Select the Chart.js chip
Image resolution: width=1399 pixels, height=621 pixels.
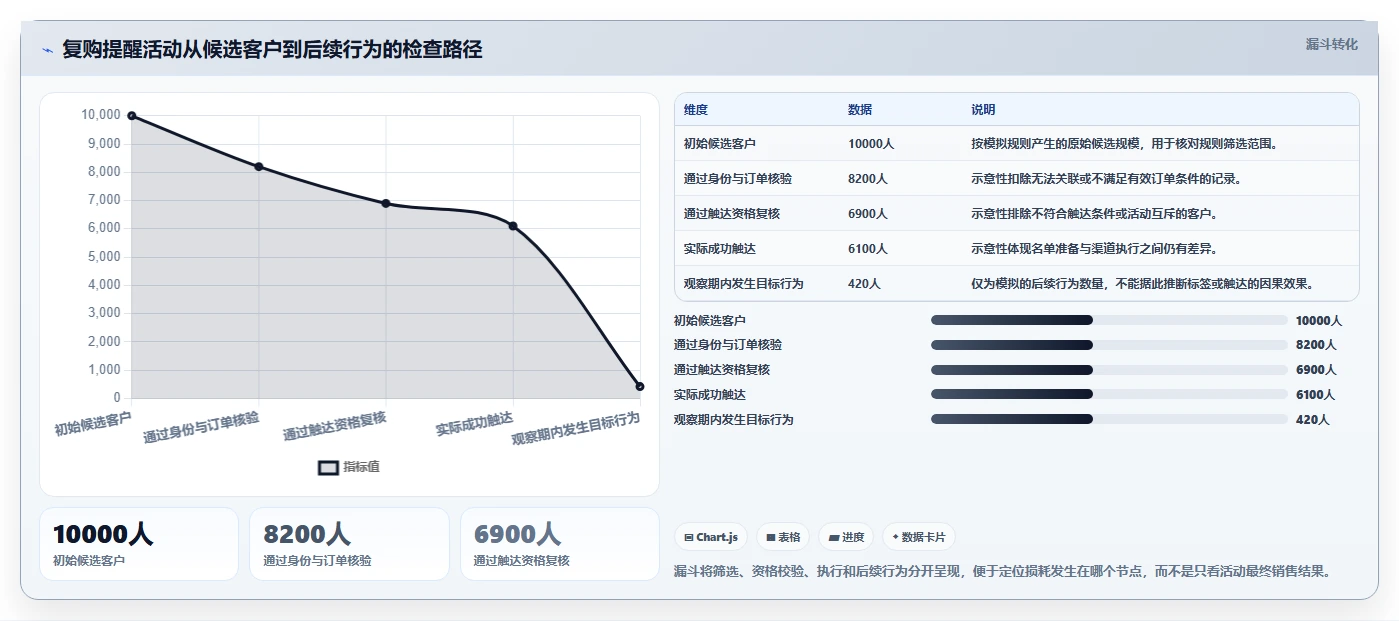[x=711, y=537]
